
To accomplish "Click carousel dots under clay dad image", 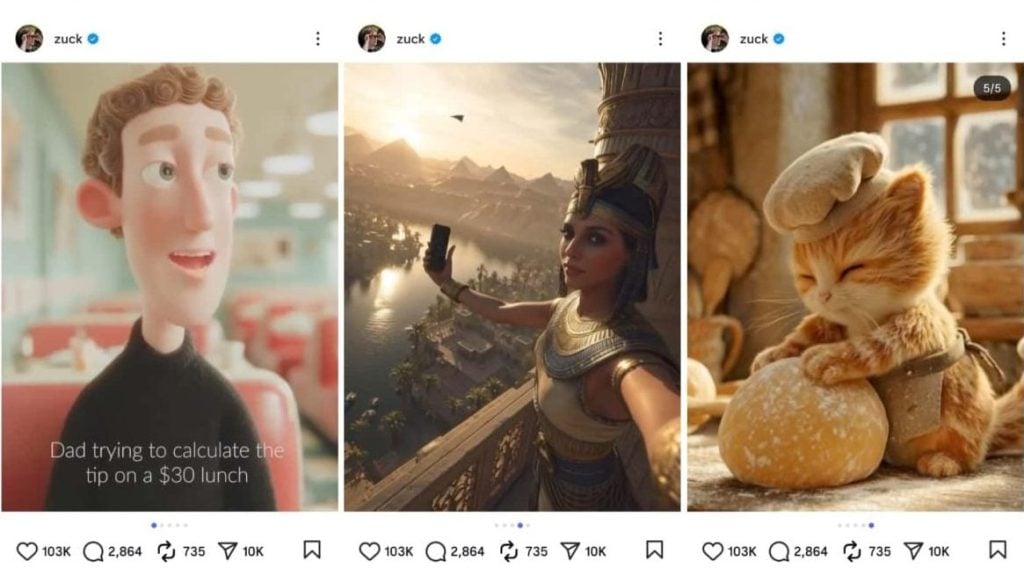I will [169, 524].
